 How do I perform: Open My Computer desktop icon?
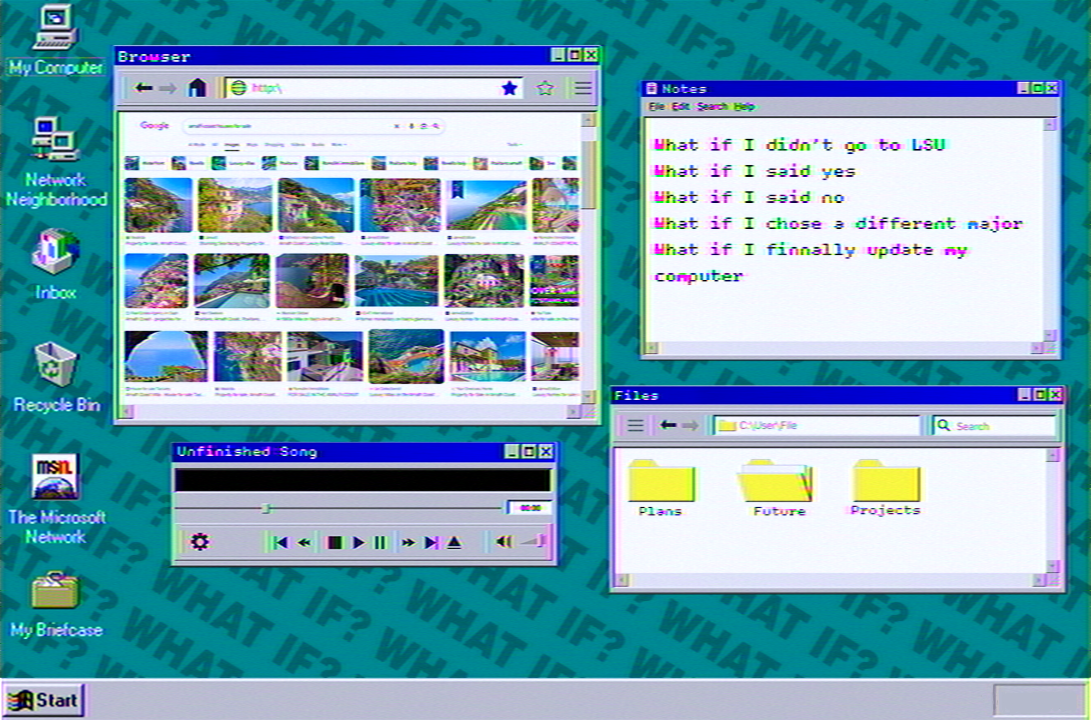click(55, 40)
